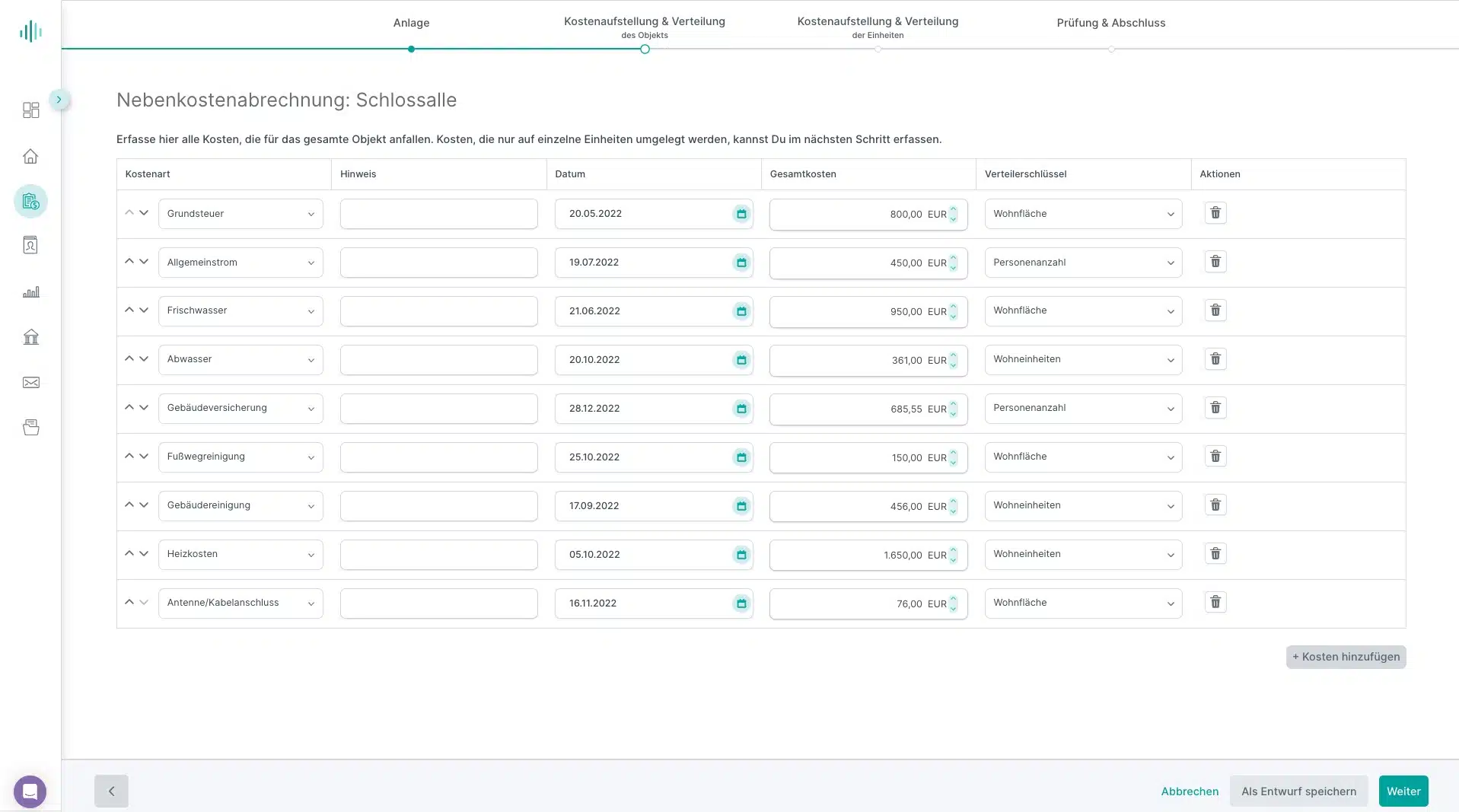This screenshot has width=1459, height=812.
Task: Go to Kostenaufstellung & Verteilung des Objekts step
Action: 645,27
